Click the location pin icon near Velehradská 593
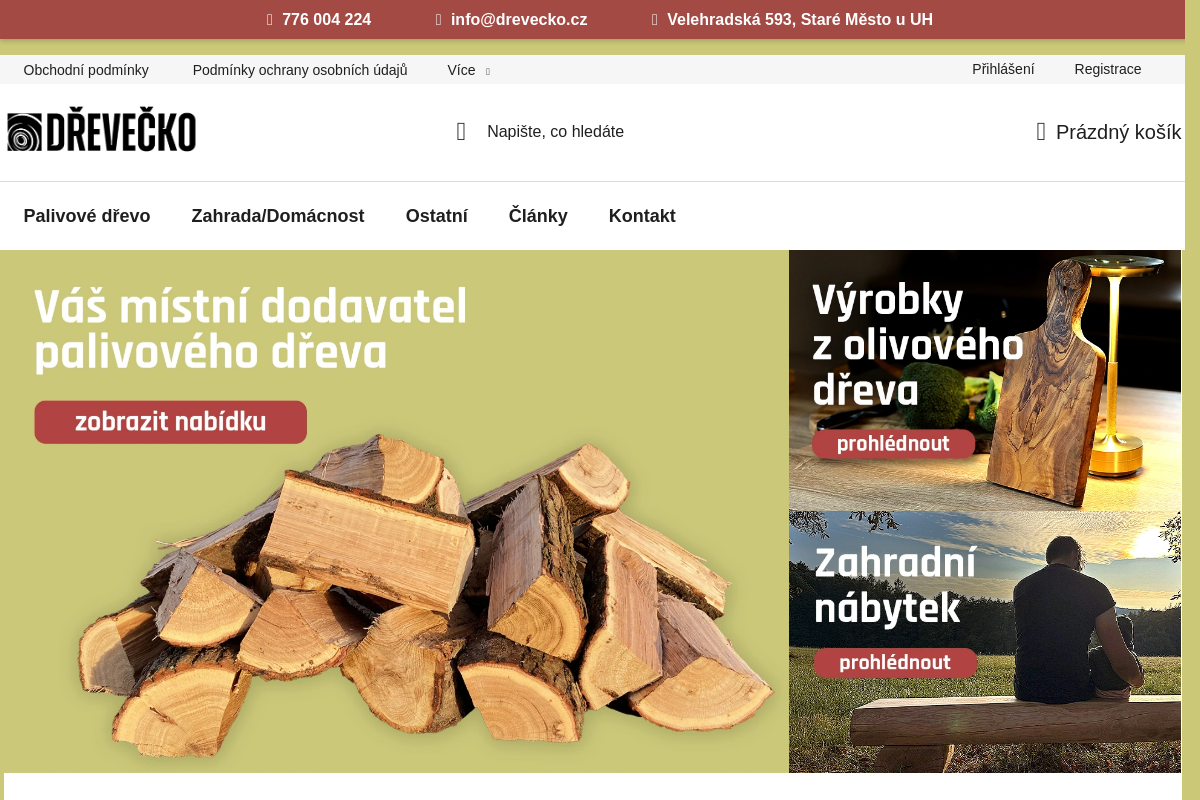The image size is (1200, 800). (x=654, y=19)
